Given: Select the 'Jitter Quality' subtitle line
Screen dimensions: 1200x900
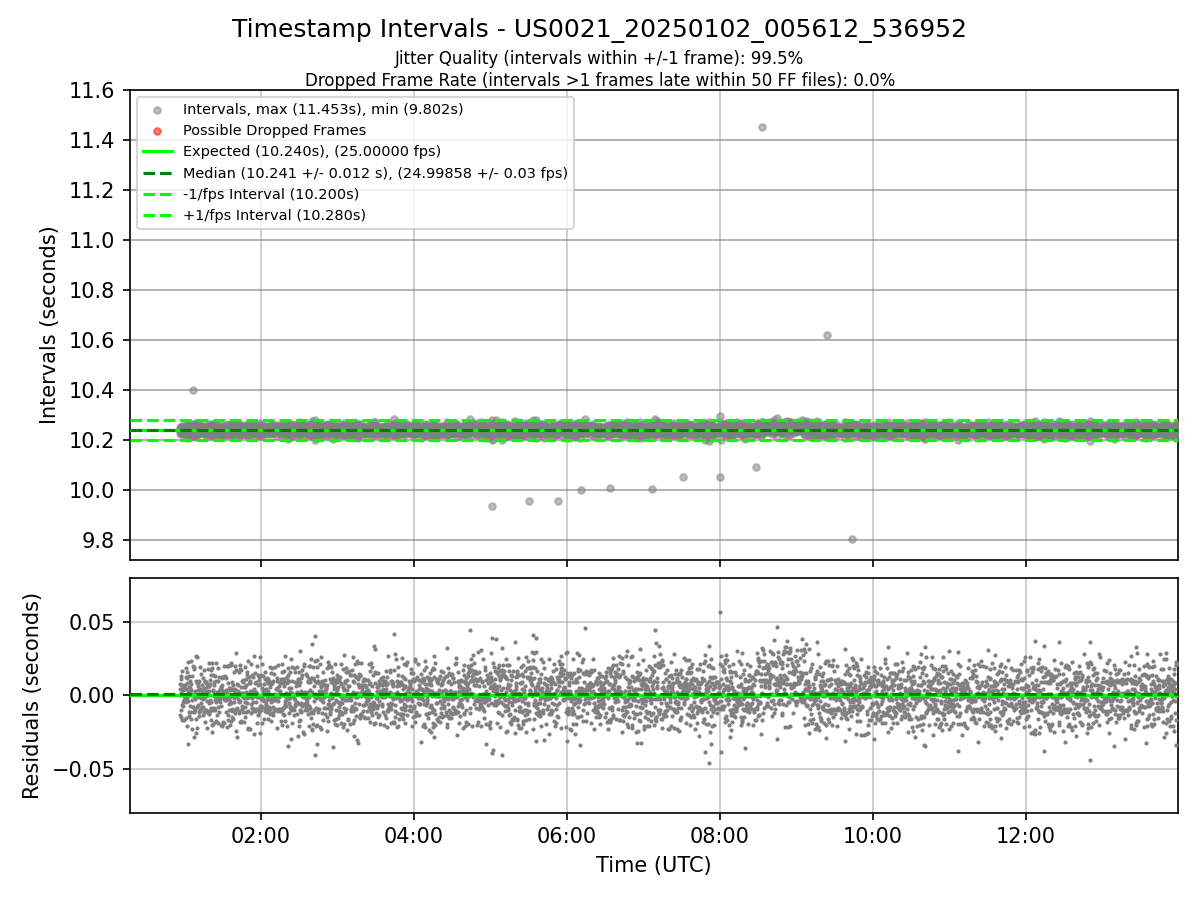Looking at the screenshot, I should pos(599,58).
